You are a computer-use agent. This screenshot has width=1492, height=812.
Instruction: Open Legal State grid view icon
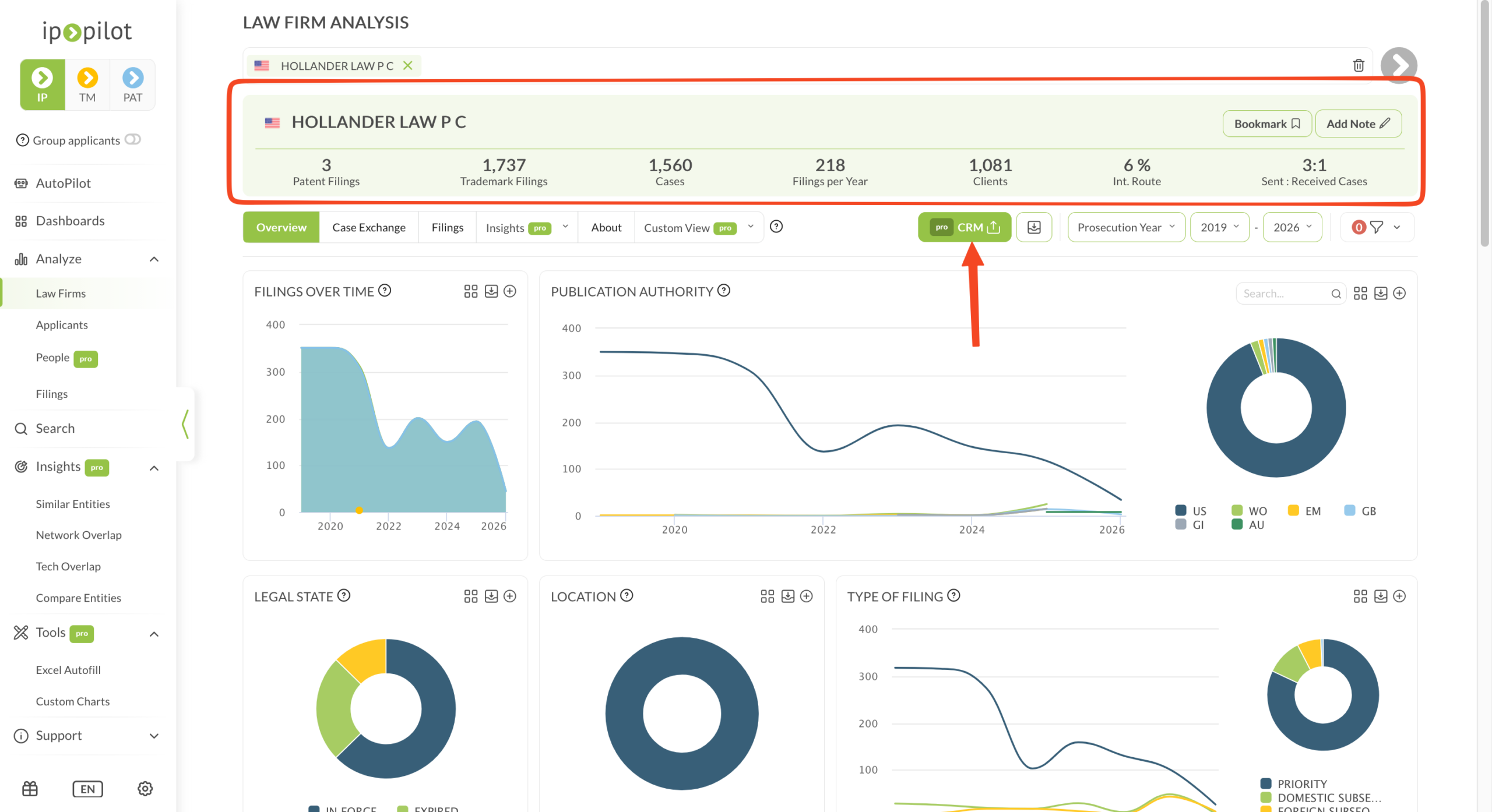pyautogui.click(x=471, y=596)
